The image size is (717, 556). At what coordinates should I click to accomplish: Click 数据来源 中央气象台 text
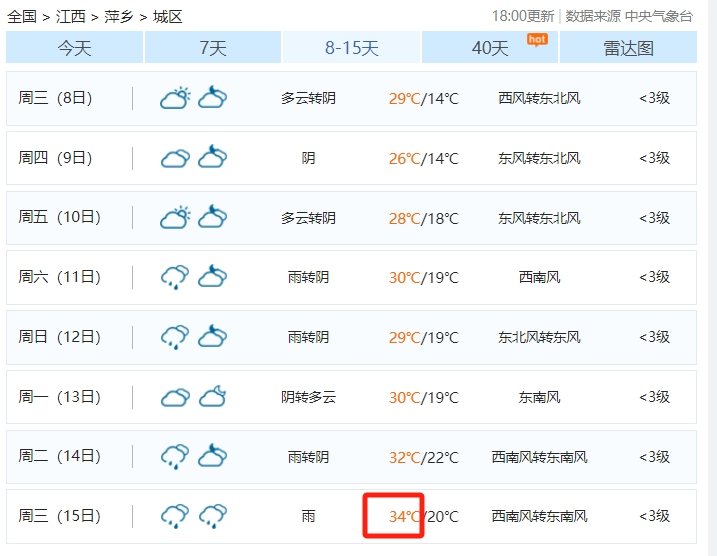629,16
